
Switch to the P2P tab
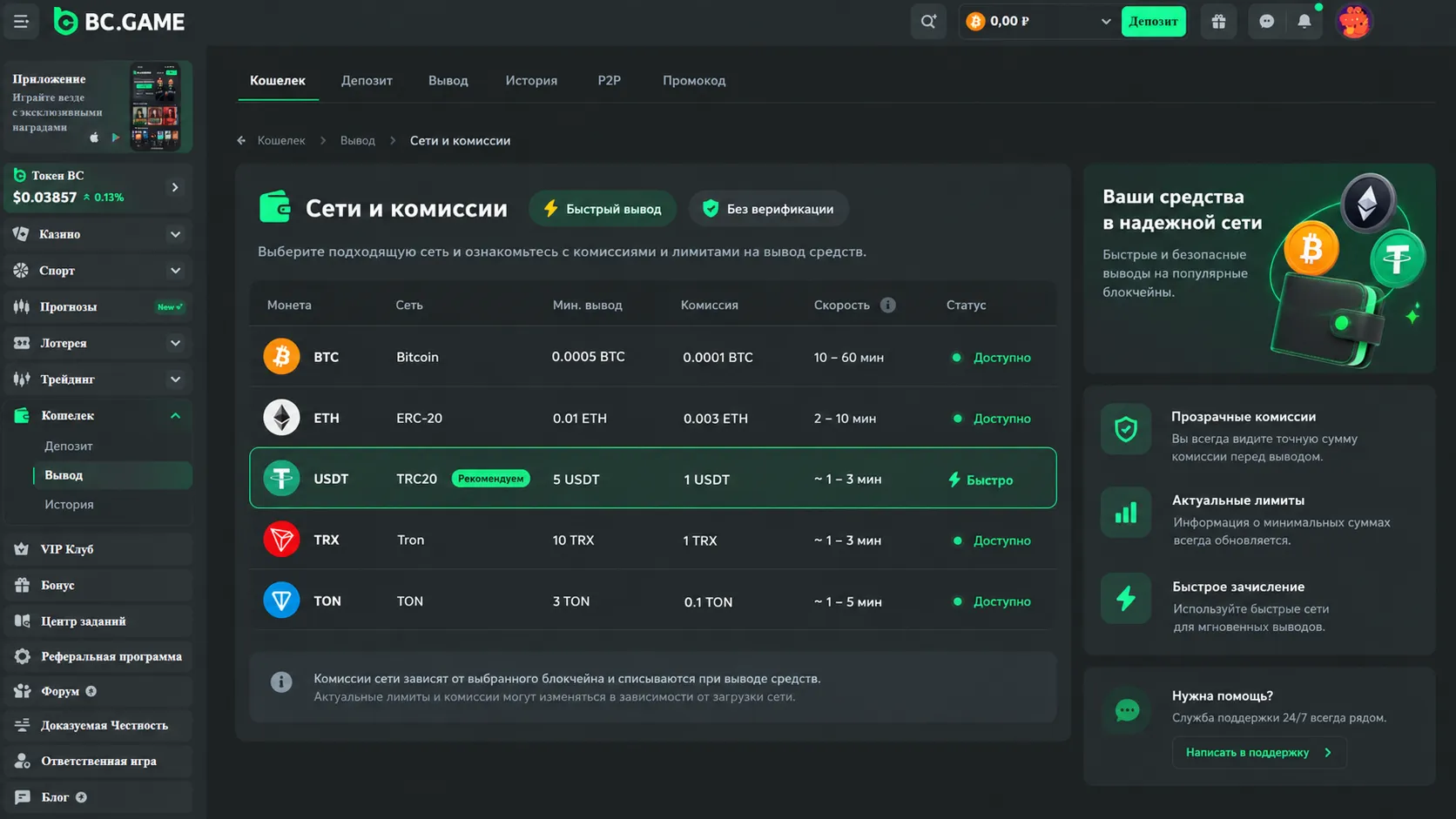pos(610,81)
